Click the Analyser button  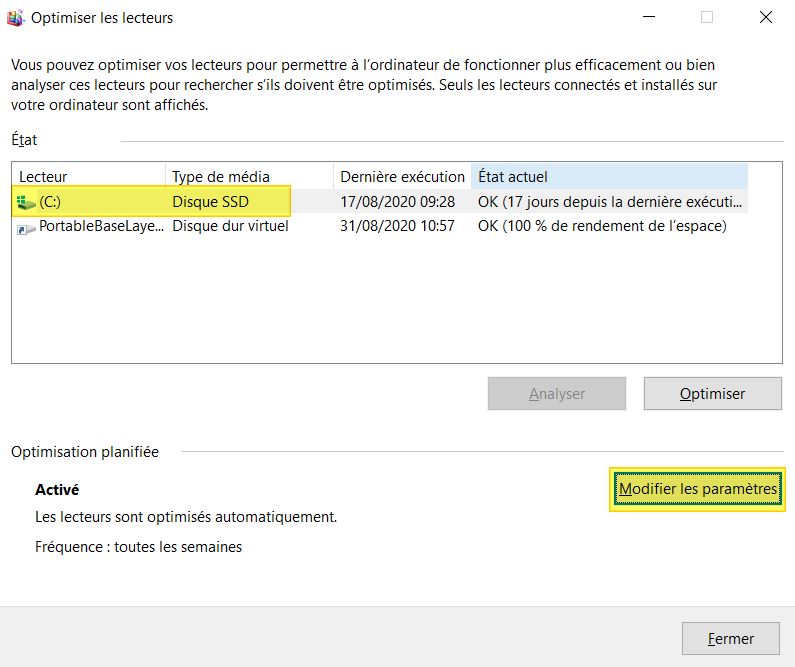pyautogui.click(x=557, y=394)
